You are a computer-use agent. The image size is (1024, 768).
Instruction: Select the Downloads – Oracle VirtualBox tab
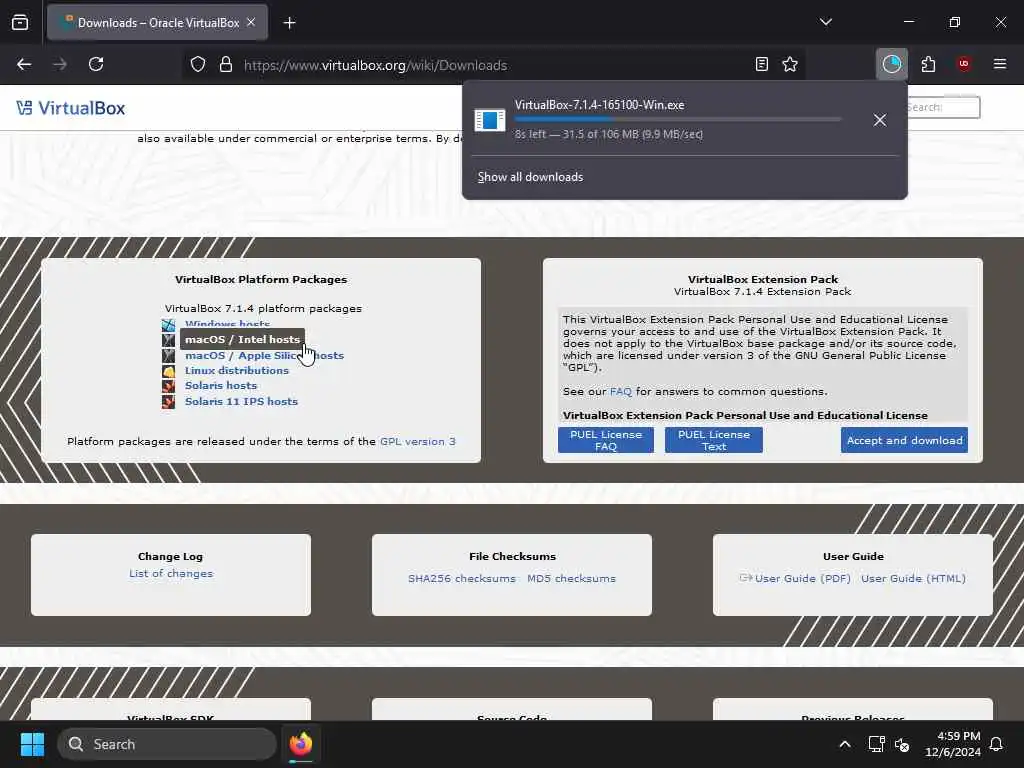point(157,23)
